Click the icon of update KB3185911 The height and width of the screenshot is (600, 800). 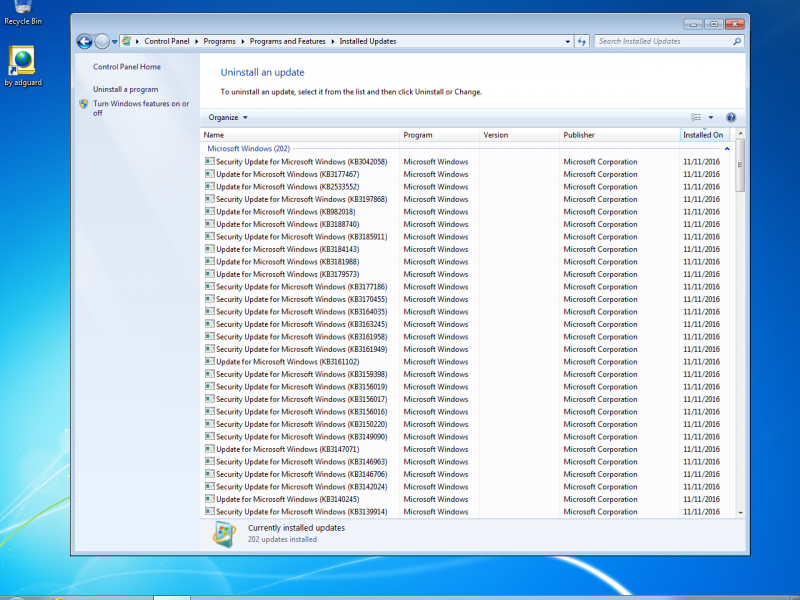click(210, 236)
